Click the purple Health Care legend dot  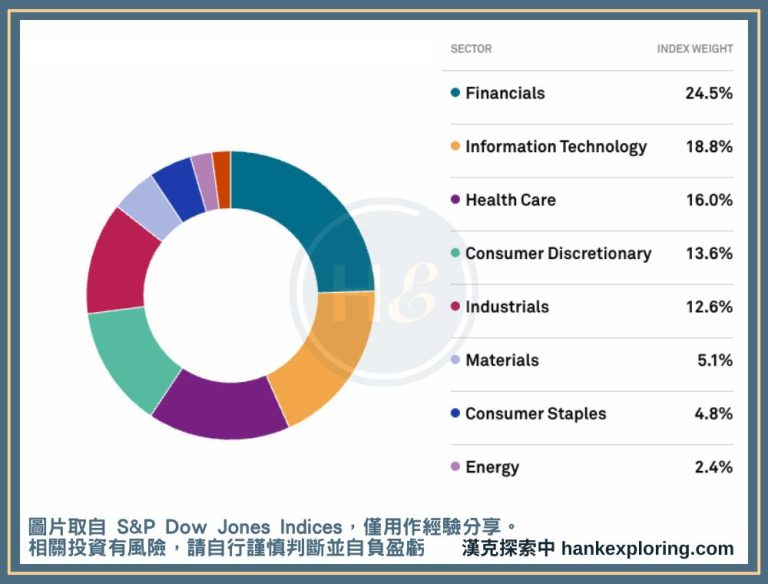tap(455, 200)
